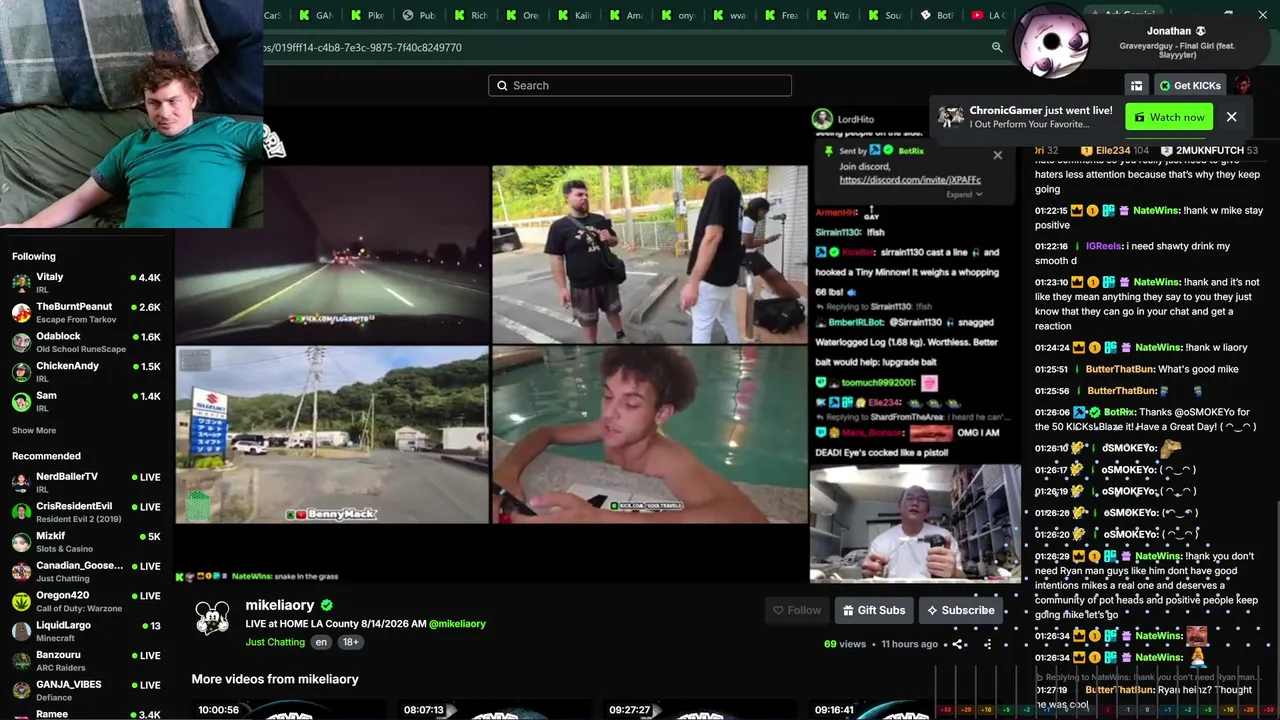1280x720 pixels.
Task: Open the 10:00:56 video thumbnail
Action: 288,710
